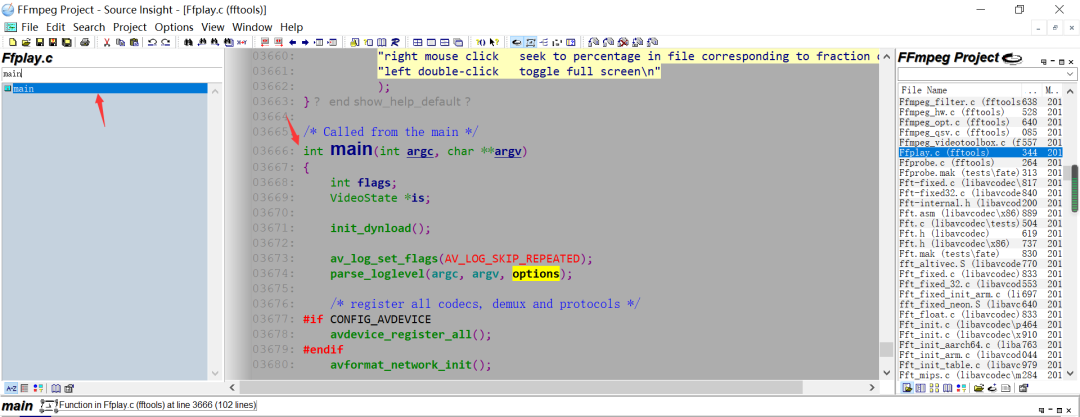Toggle A-Z alphabetical sort in symbol panel

click(x=11, y=387)
